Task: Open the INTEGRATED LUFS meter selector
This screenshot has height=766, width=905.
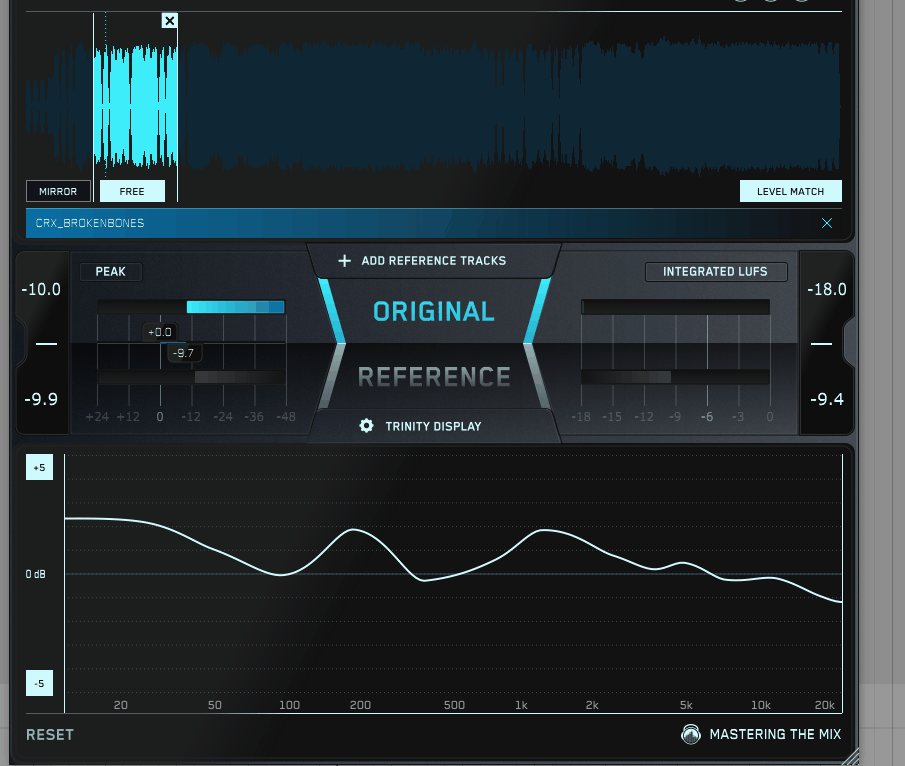Action: click(716, 272)
